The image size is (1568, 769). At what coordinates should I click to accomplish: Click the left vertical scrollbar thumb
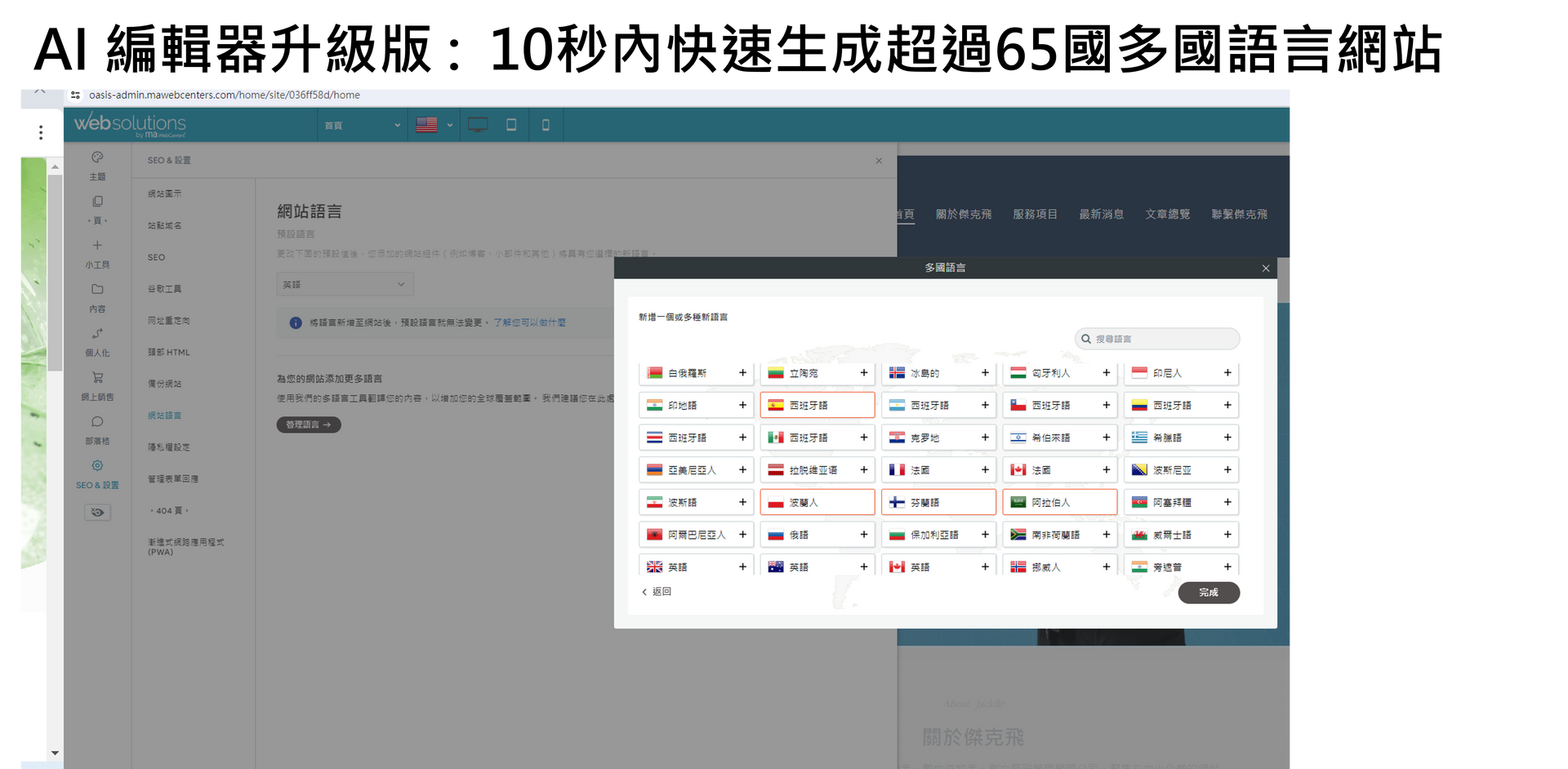(x=55, y=273)
